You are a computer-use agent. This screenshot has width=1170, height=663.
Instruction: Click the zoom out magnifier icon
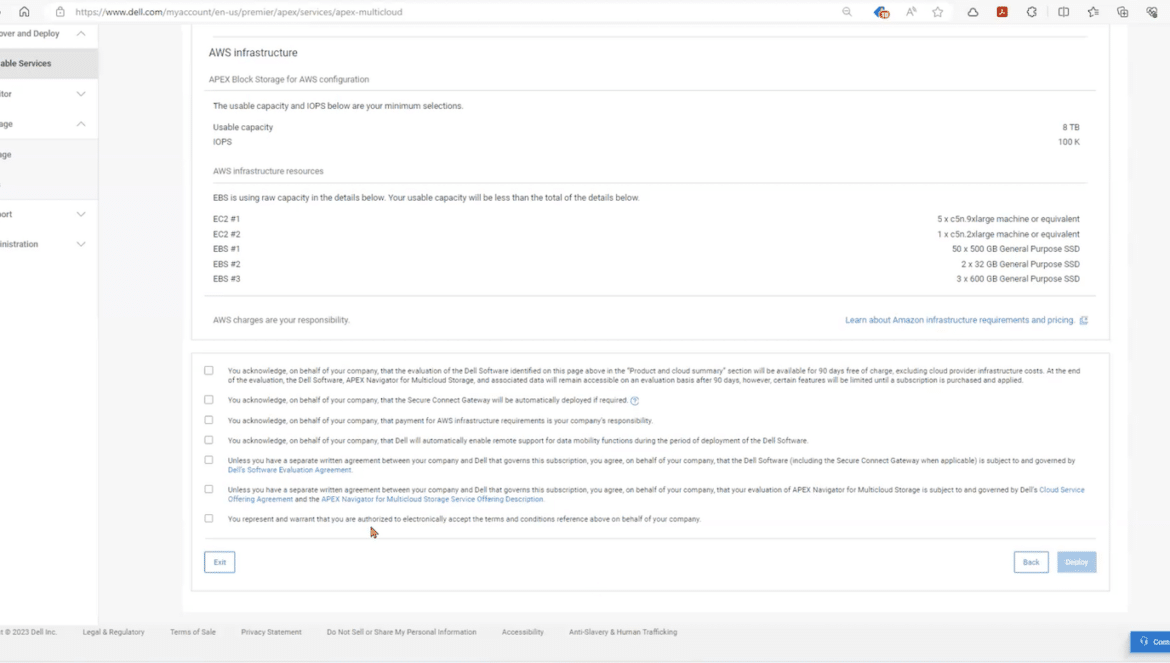[847, 12]
